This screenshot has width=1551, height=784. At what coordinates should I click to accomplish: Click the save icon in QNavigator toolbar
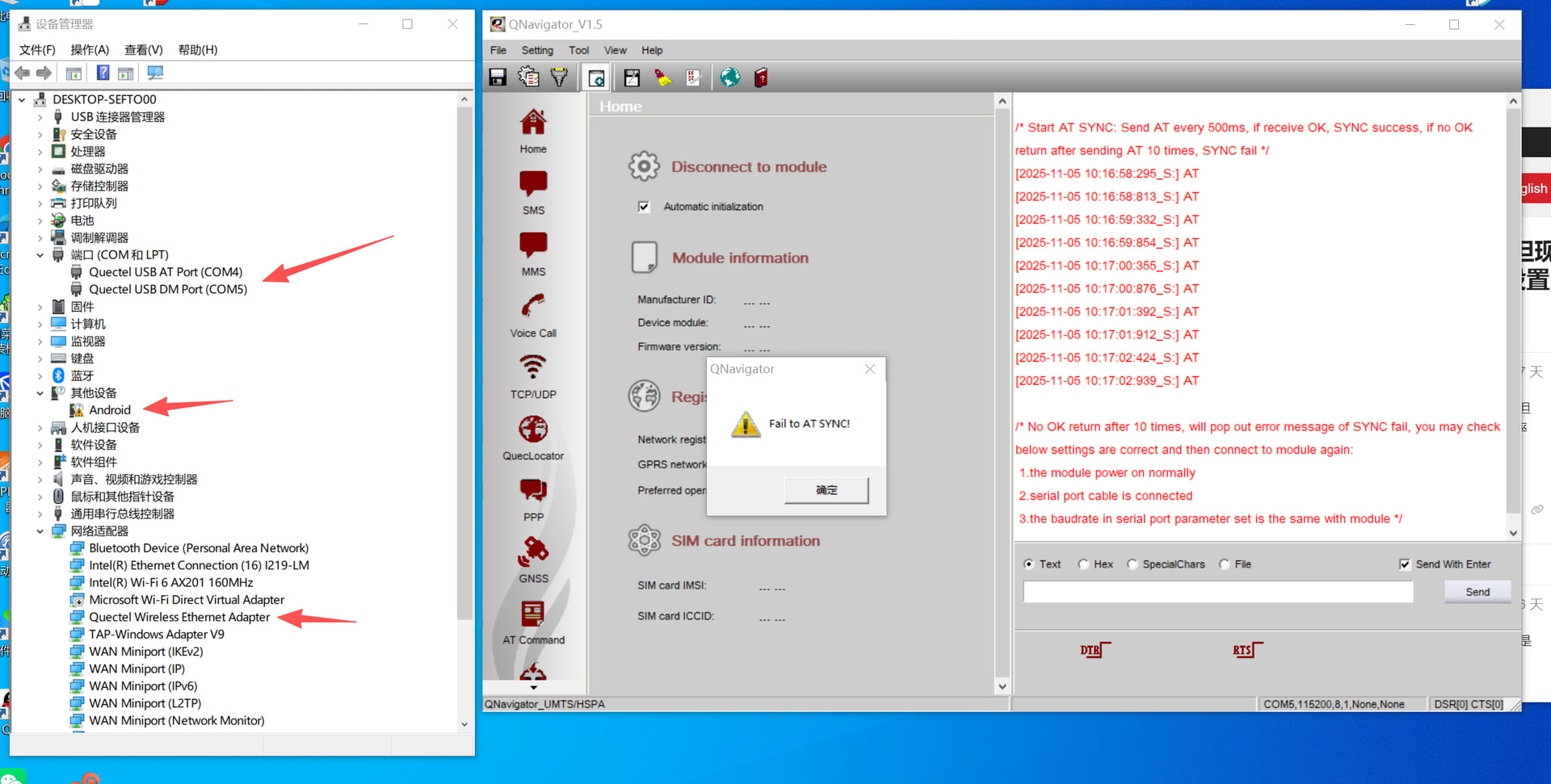498,78
